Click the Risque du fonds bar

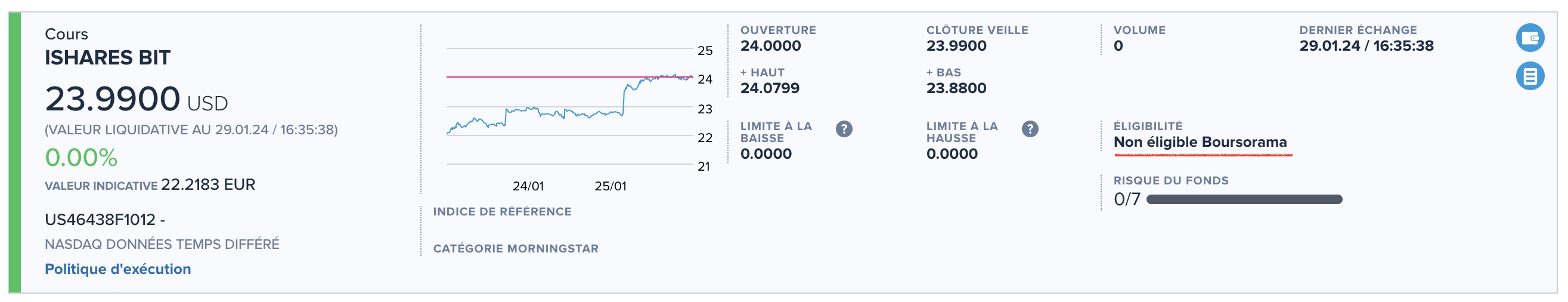1244,200
